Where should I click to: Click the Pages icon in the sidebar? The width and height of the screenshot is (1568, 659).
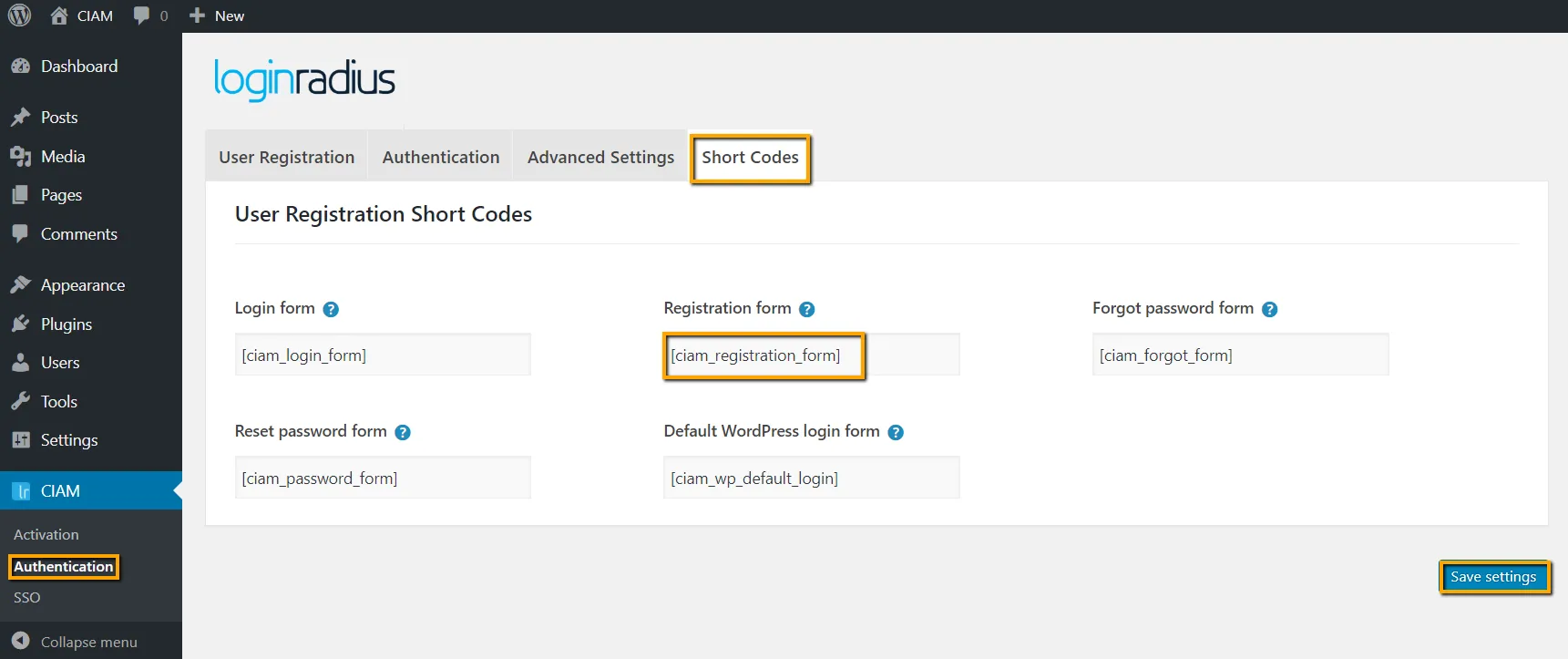pyautogui.click(x=20, y=195)
